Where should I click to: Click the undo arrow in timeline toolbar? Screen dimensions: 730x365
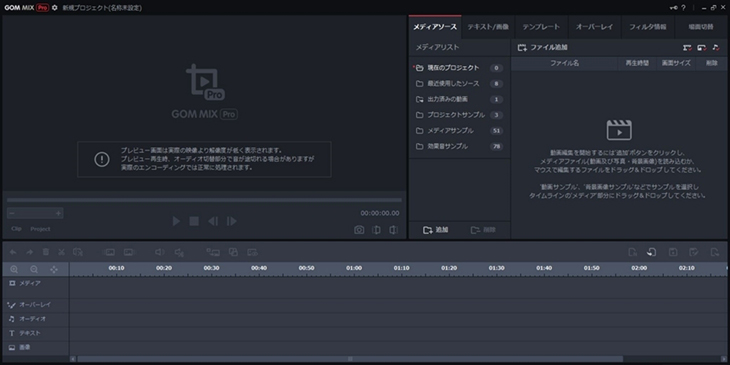(x=13, y=252)
